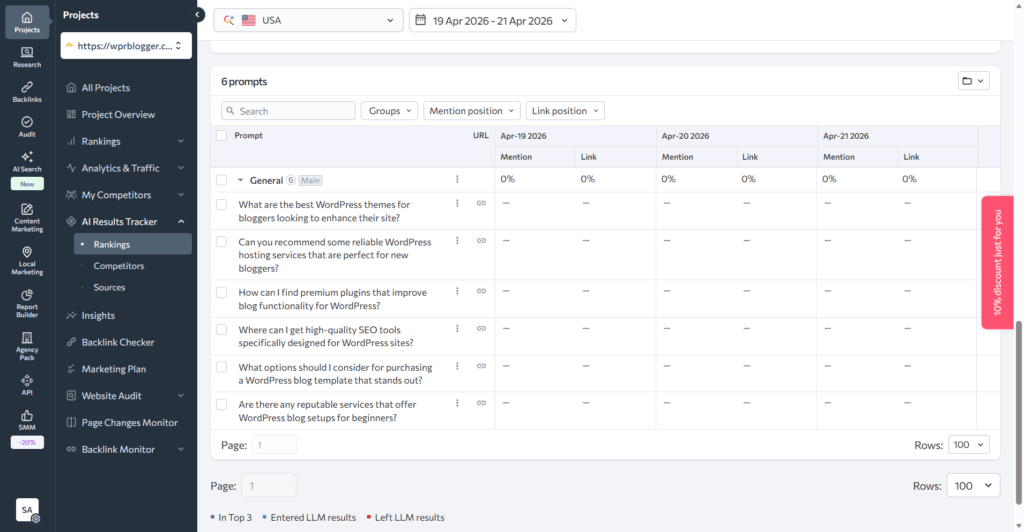
Task: Open AI Search in left rail
Action: (27, 162)
